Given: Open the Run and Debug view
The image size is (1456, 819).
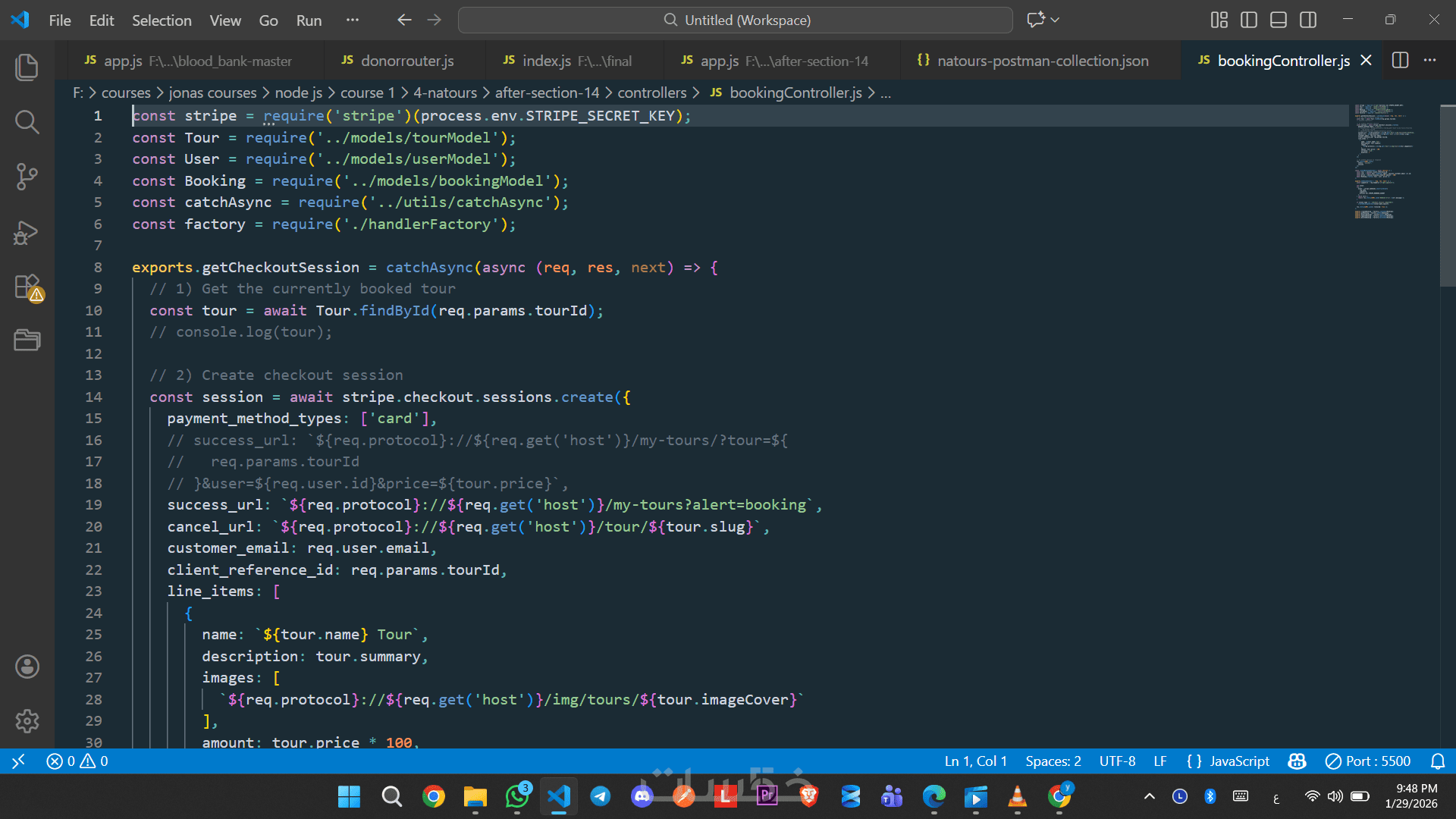Looking at the screenshot, I should 27,232.
